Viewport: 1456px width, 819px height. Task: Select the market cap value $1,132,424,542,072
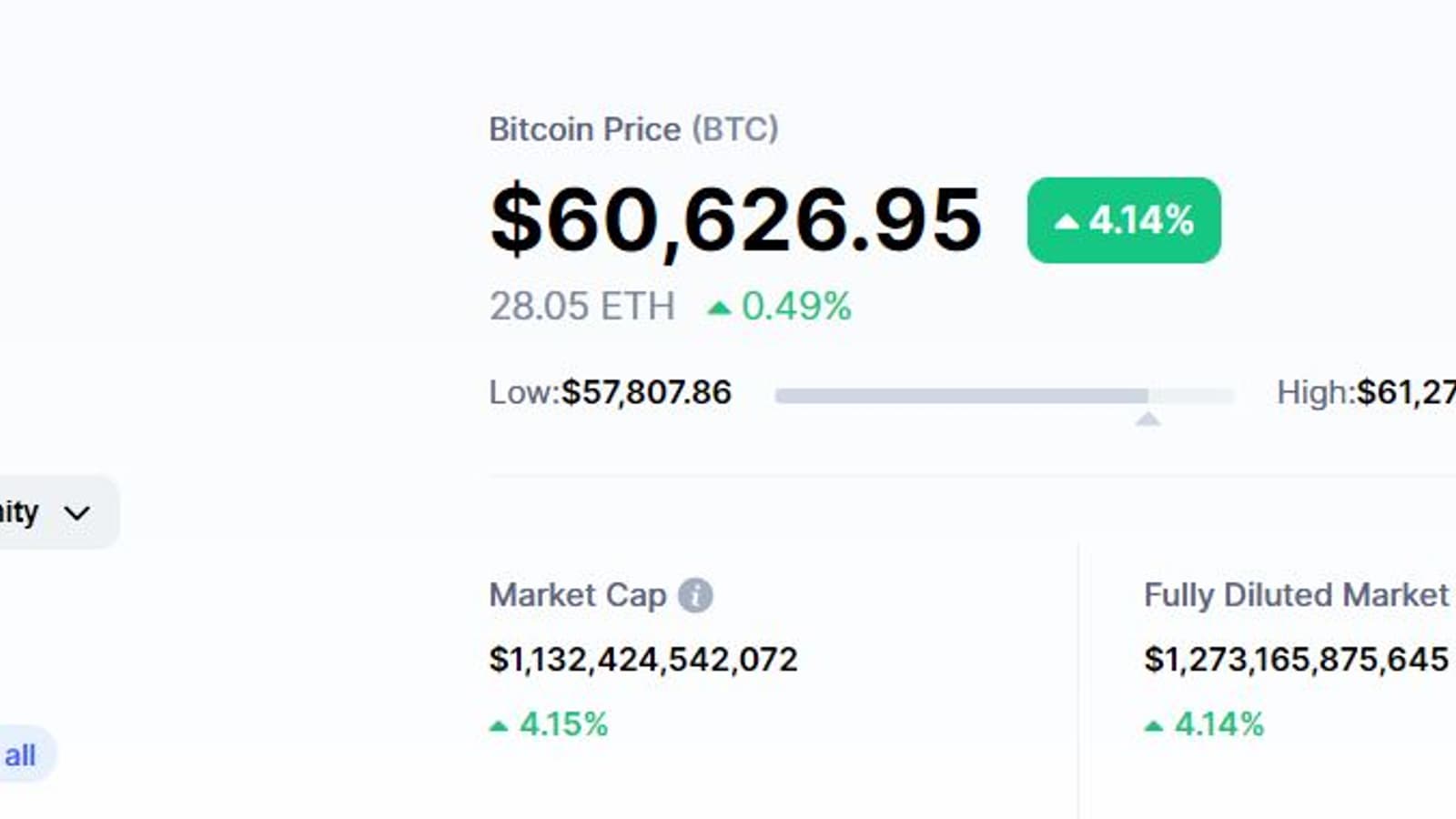pyautogui.click(x=643, y=660)
